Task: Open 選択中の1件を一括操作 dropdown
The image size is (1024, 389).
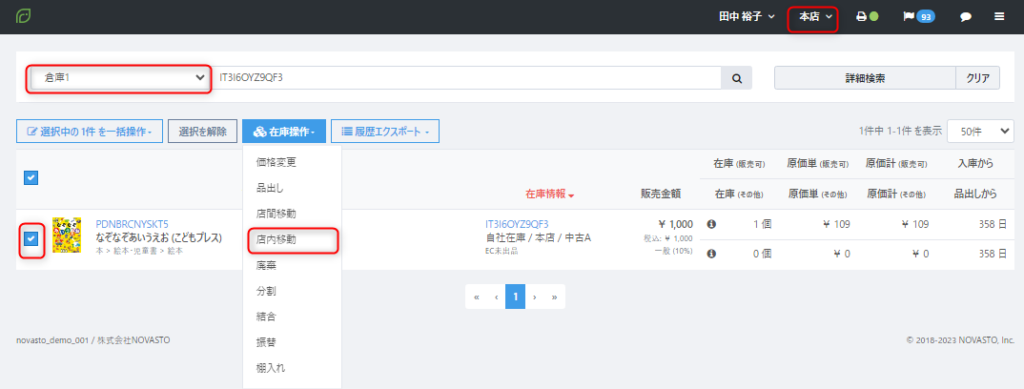Action: (89, 131)
